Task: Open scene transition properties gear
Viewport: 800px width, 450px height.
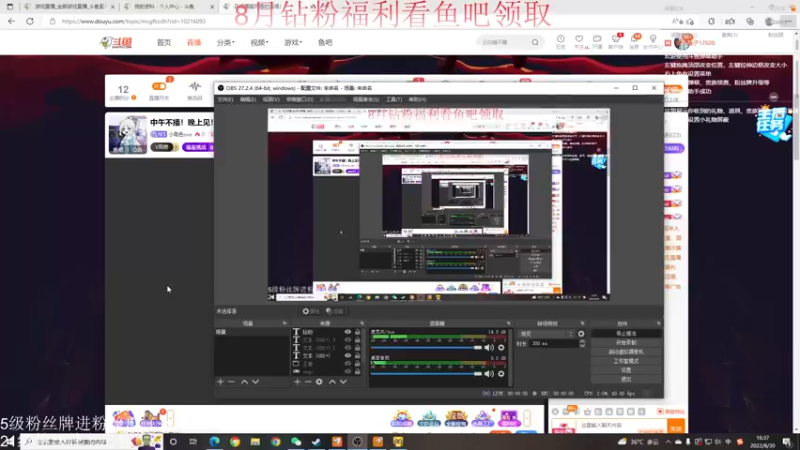Action: click(x=581, y=334)
